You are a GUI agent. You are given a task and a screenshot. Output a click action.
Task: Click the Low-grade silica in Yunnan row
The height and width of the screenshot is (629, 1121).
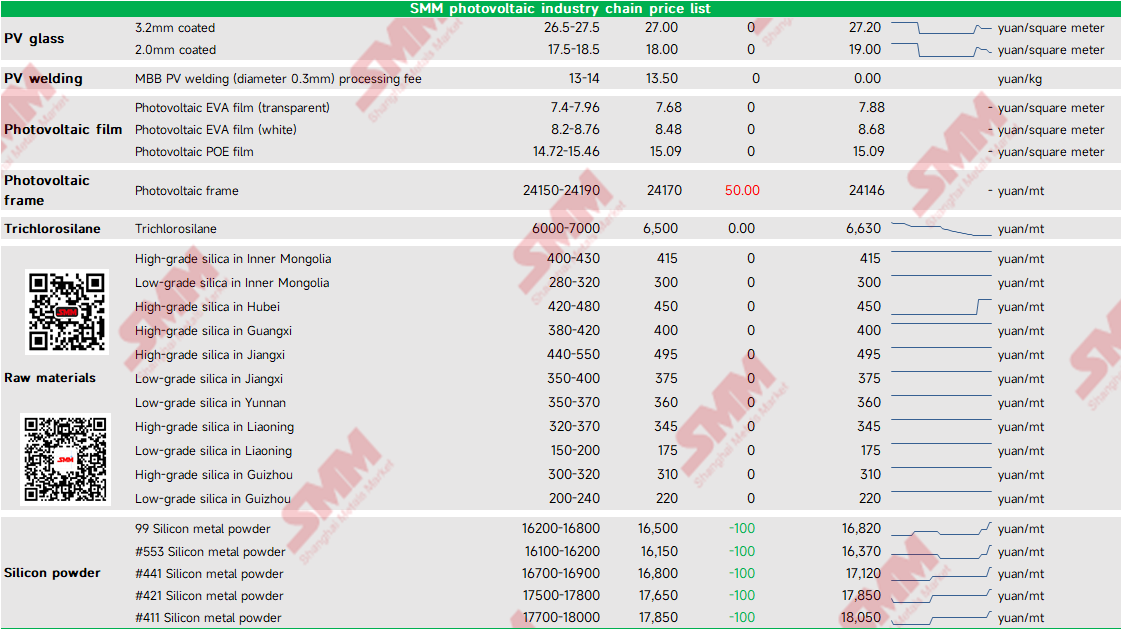pyautogui.click(x=560, y=402)
